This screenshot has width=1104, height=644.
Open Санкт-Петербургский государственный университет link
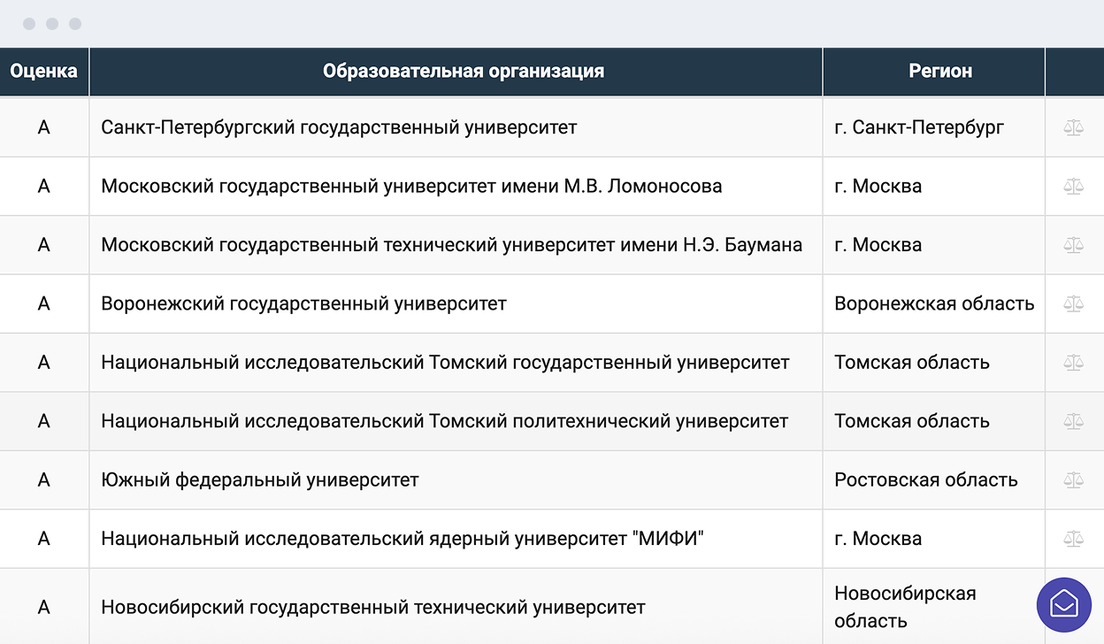click(x=339, y=128)
